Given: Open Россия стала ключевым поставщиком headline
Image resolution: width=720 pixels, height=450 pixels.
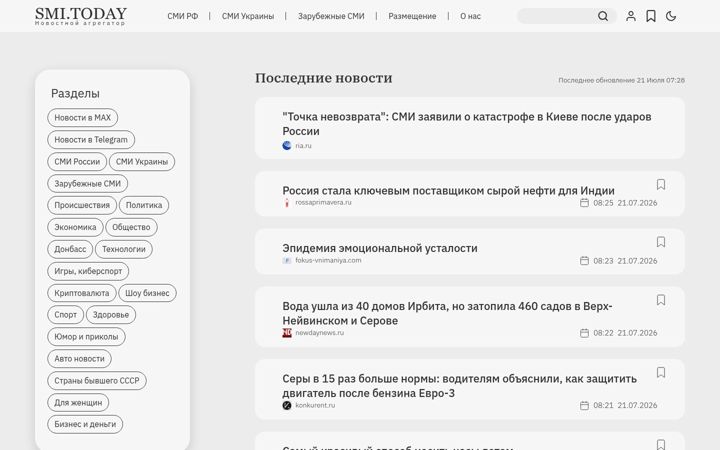Looking at the screenshot, I should [x=448, y=191].
